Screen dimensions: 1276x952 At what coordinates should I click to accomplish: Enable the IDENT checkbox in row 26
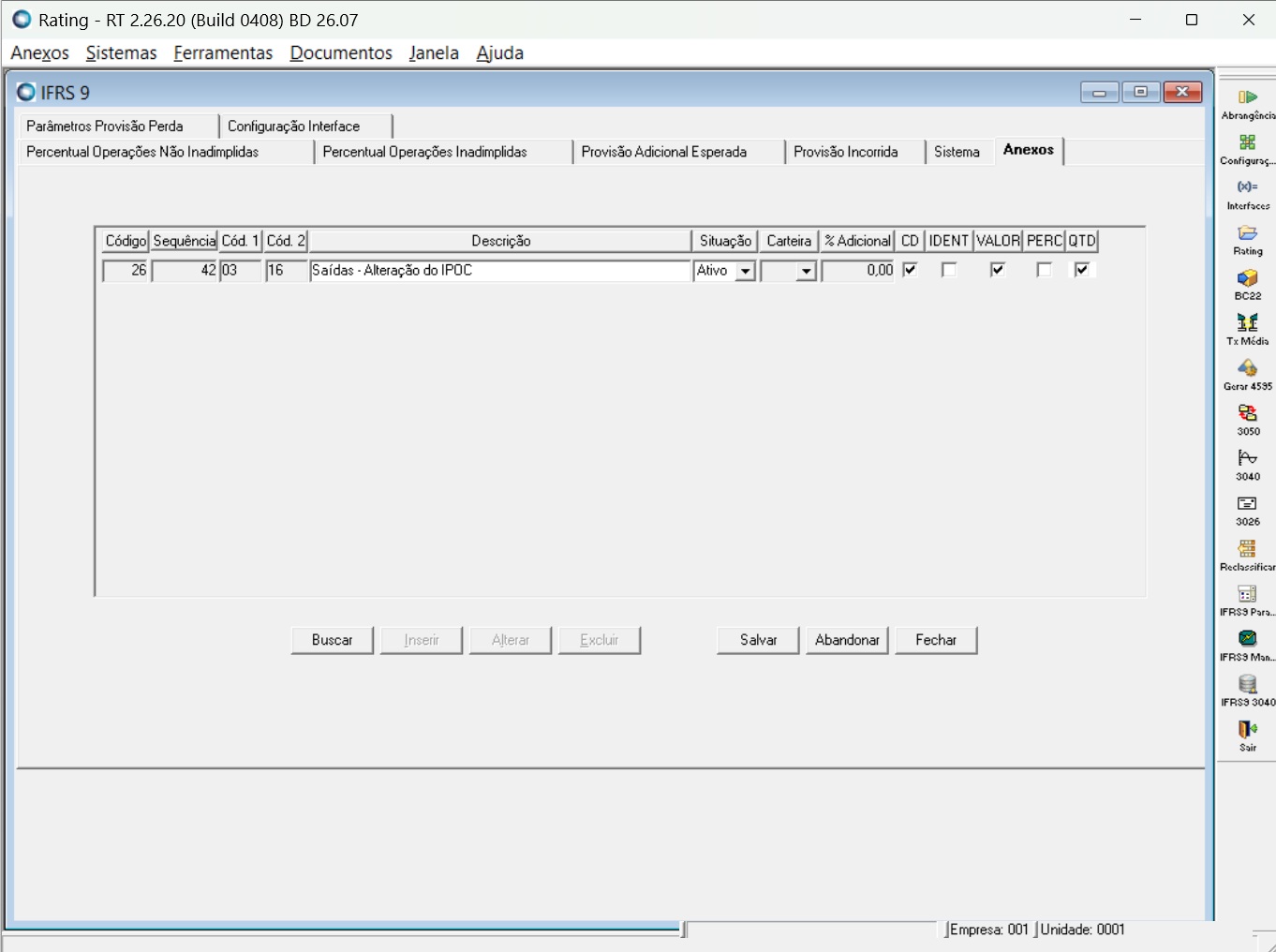point(949,270)
